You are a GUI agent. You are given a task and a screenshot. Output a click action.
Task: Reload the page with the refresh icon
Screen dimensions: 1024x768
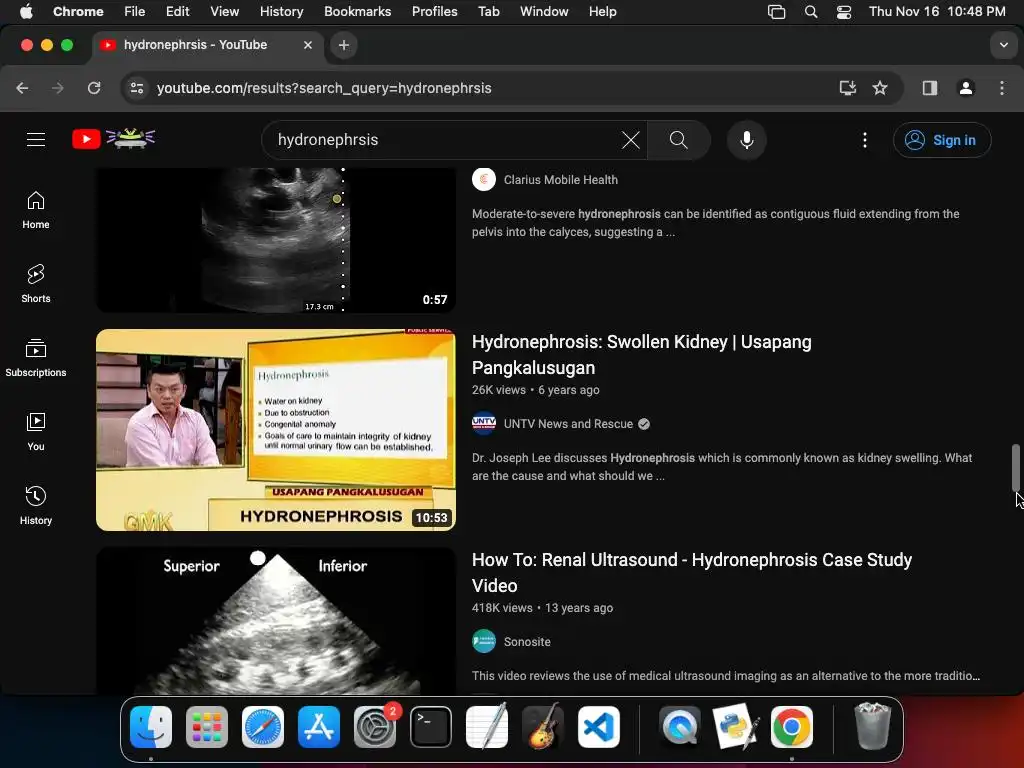[x=94, y=88]
